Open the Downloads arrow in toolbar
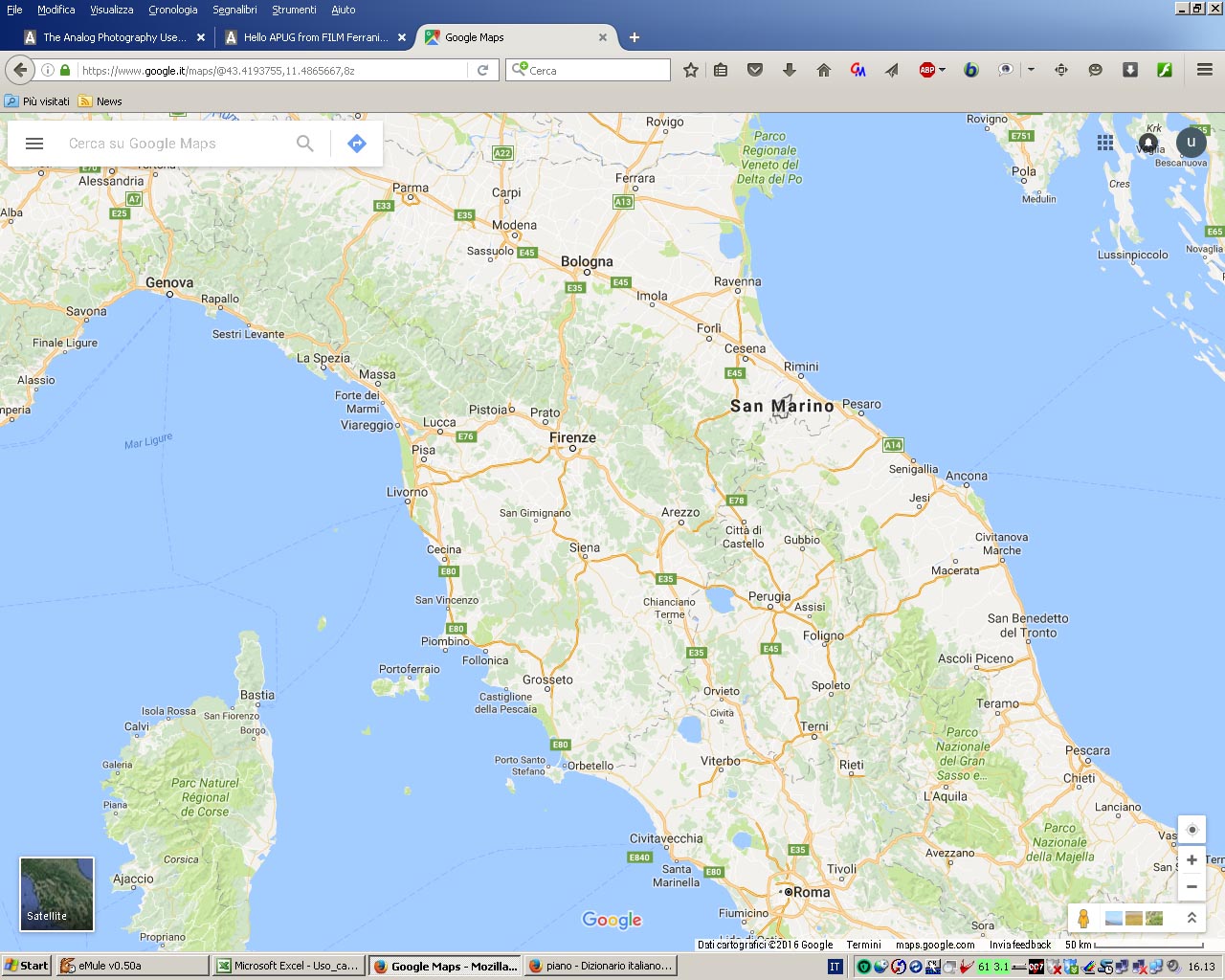 [790, 70]
